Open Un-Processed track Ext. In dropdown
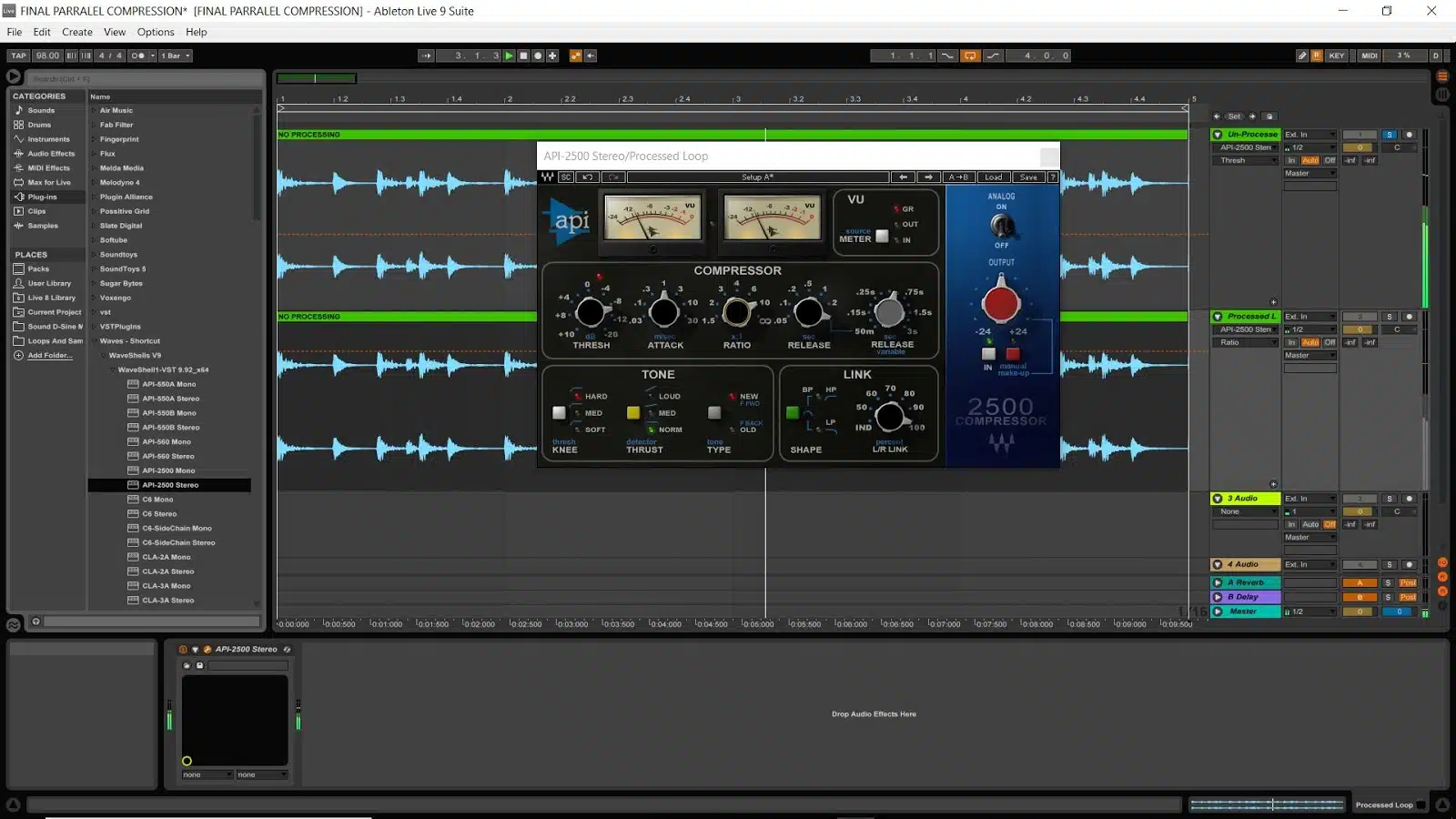The height and width of the screenshot is (819, 1456). tap(1309, 135)
